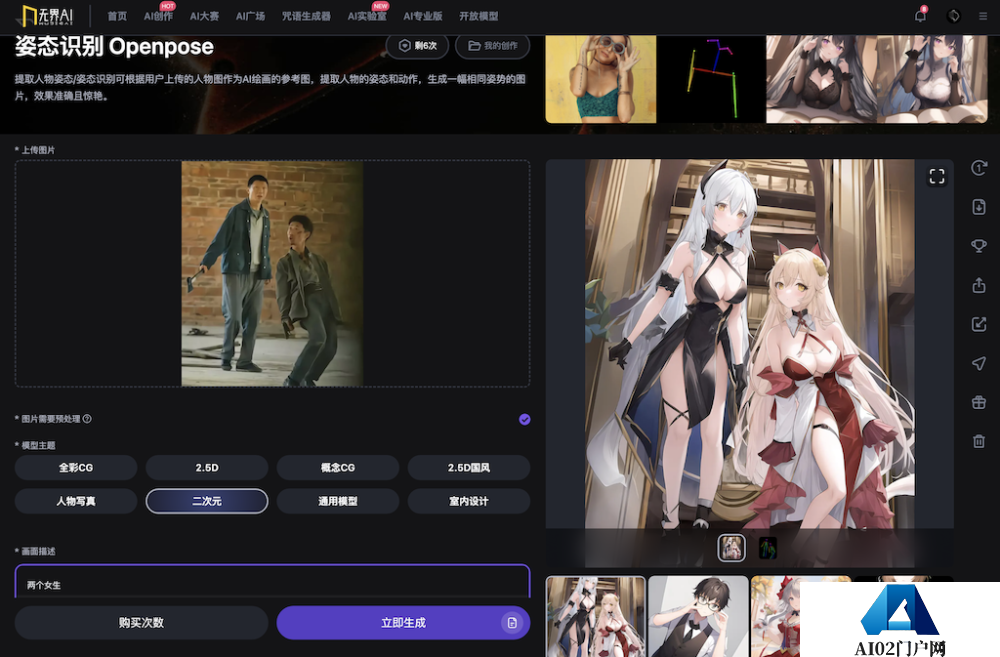Click the 画面描述 prompt input field
This screenshot has width=1000, height=657.
[x=272, y=584]
